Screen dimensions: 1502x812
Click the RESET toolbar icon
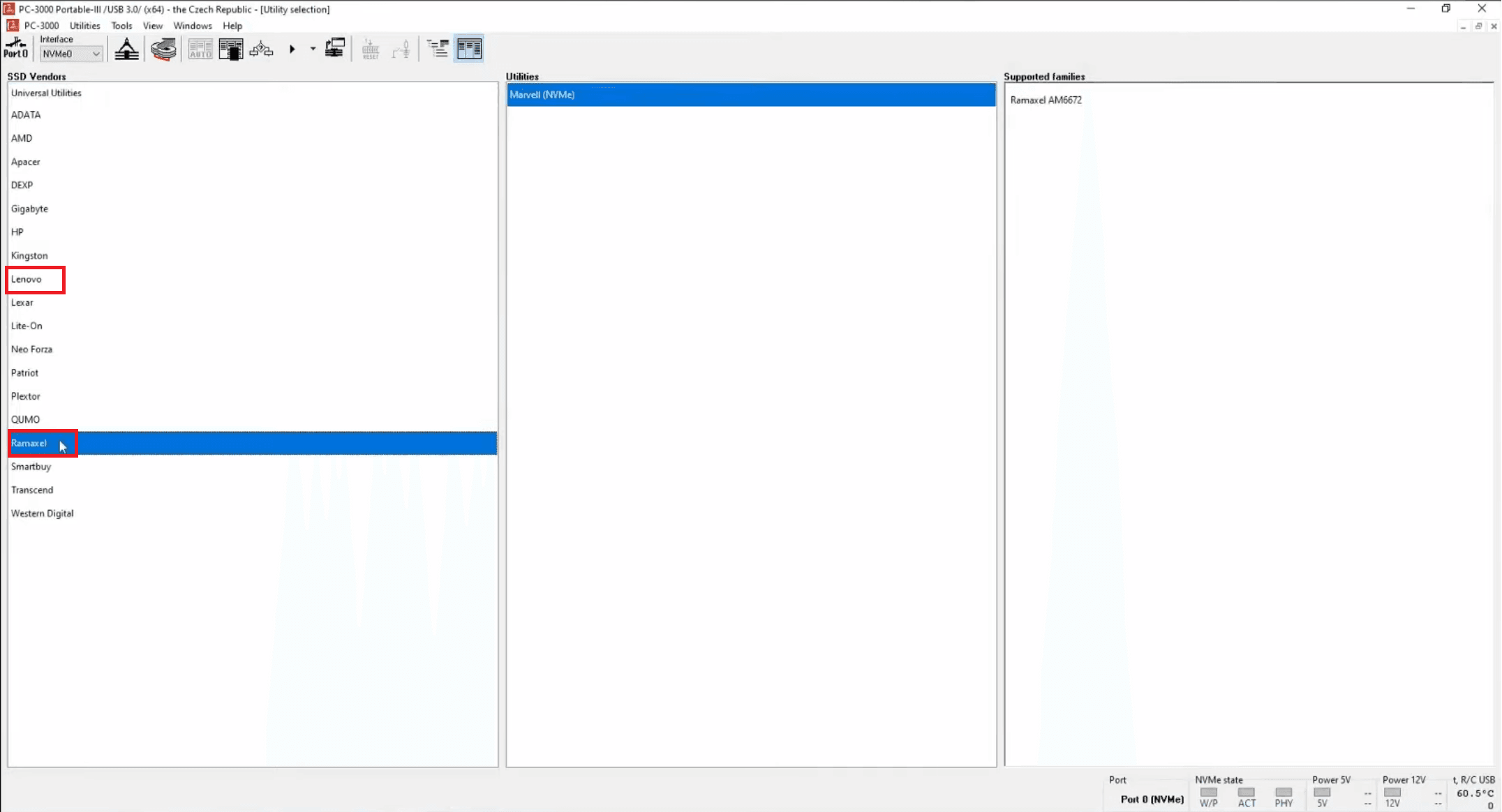(x=371, y=49)
